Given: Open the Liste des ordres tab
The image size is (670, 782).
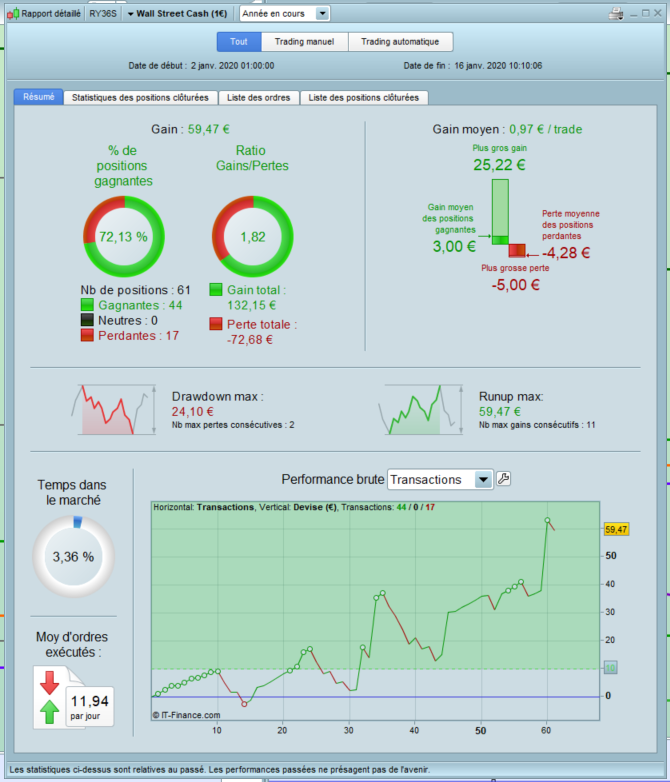Looking at the screenshot, I should (258, 98).
